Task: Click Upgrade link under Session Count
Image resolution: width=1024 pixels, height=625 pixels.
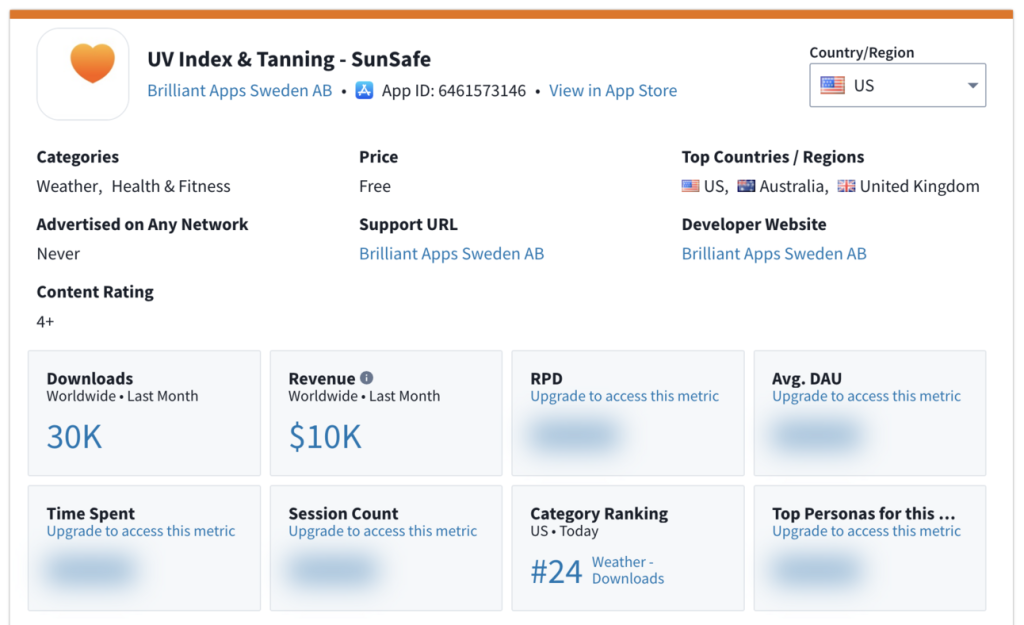Action: point(383,531)
